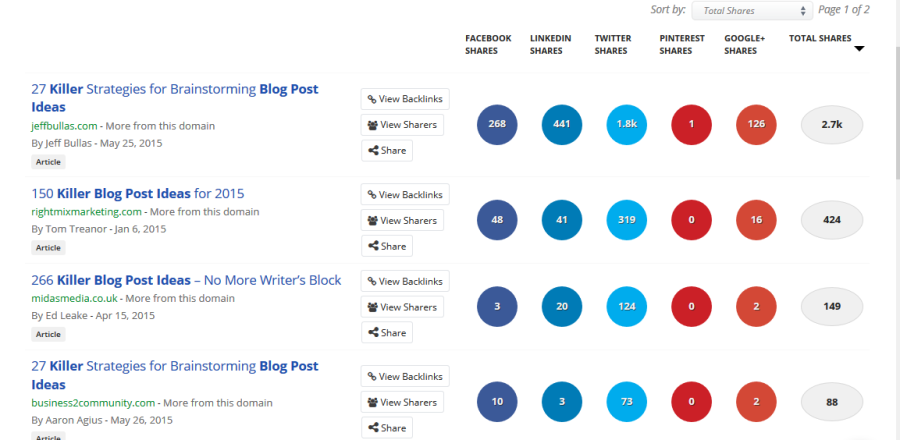Share the midasmedia.co.uk article
900x440 pixels.
[387, 333]
